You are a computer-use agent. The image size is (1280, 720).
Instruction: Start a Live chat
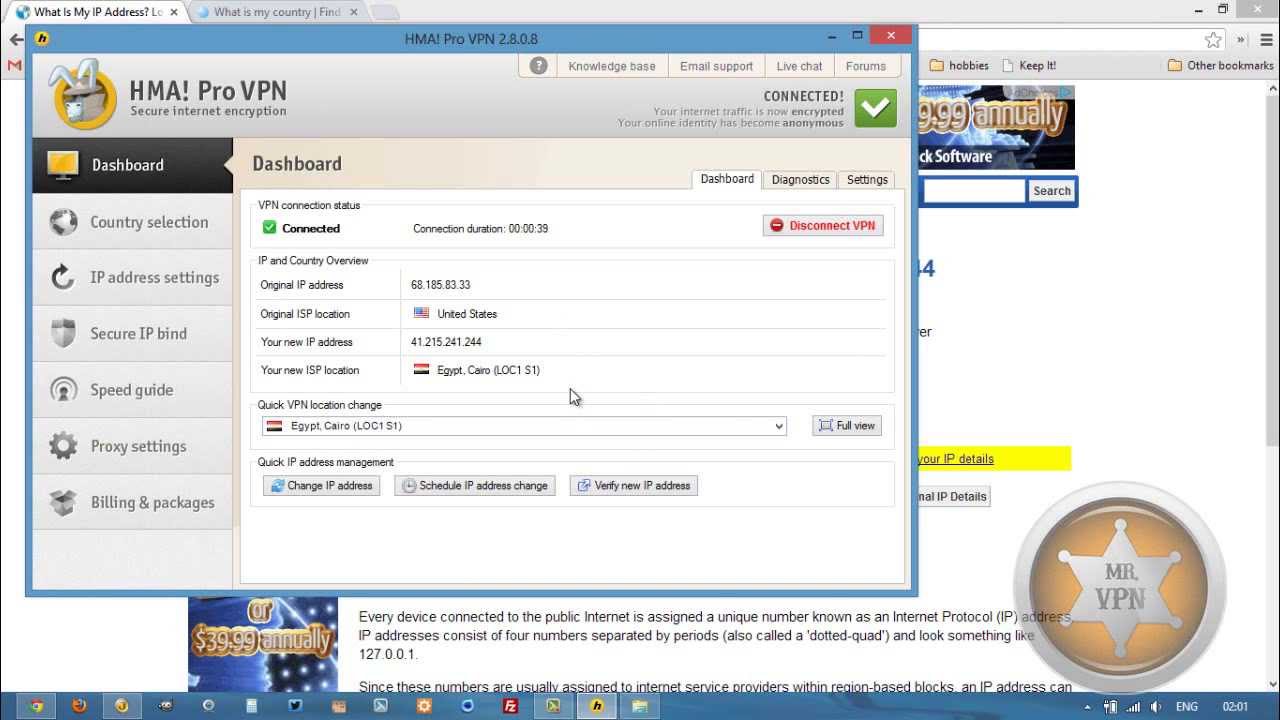(x=799, y=66)
